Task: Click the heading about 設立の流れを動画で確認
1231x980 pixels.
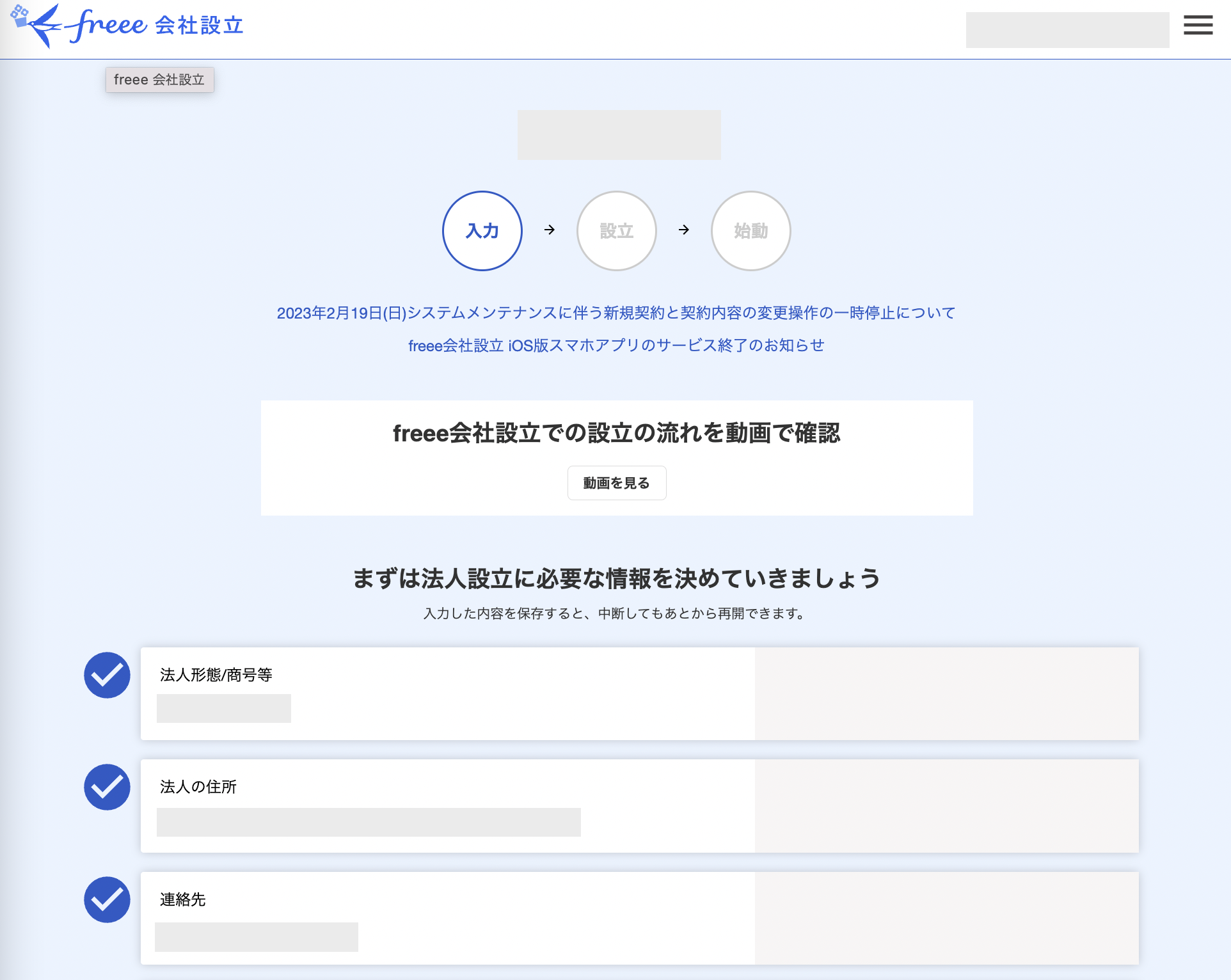Action: pyautogui.click(x=617, y=433)
